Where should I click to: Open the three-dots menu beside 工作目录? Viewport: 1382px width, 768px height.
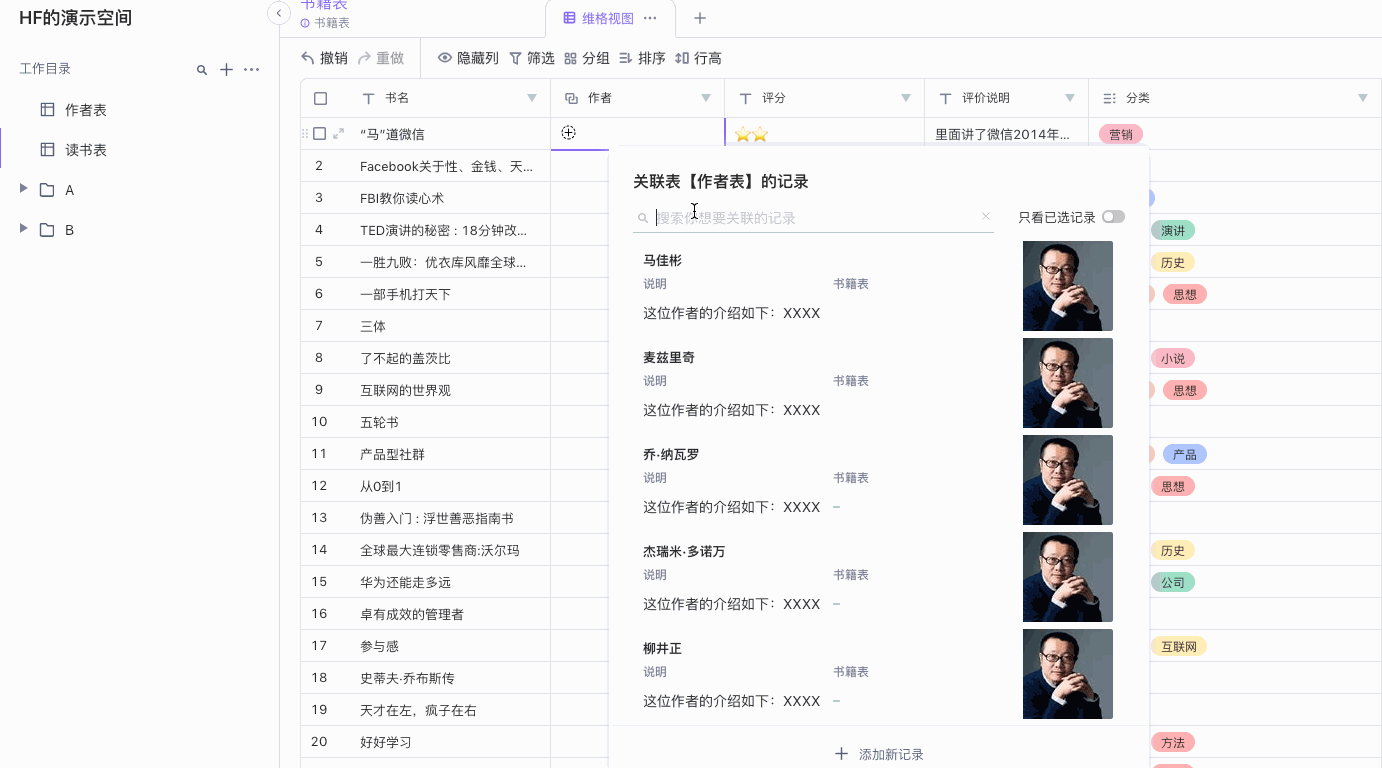252,70
